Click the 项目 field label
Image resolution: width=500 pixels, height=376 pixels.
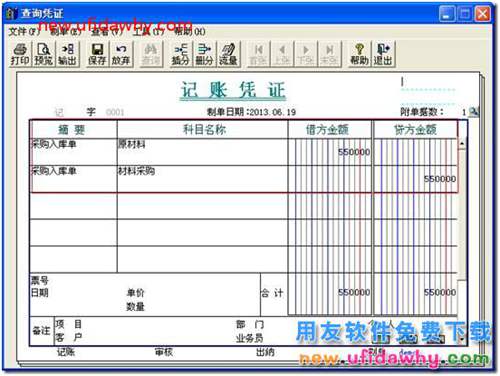[68, 324]
